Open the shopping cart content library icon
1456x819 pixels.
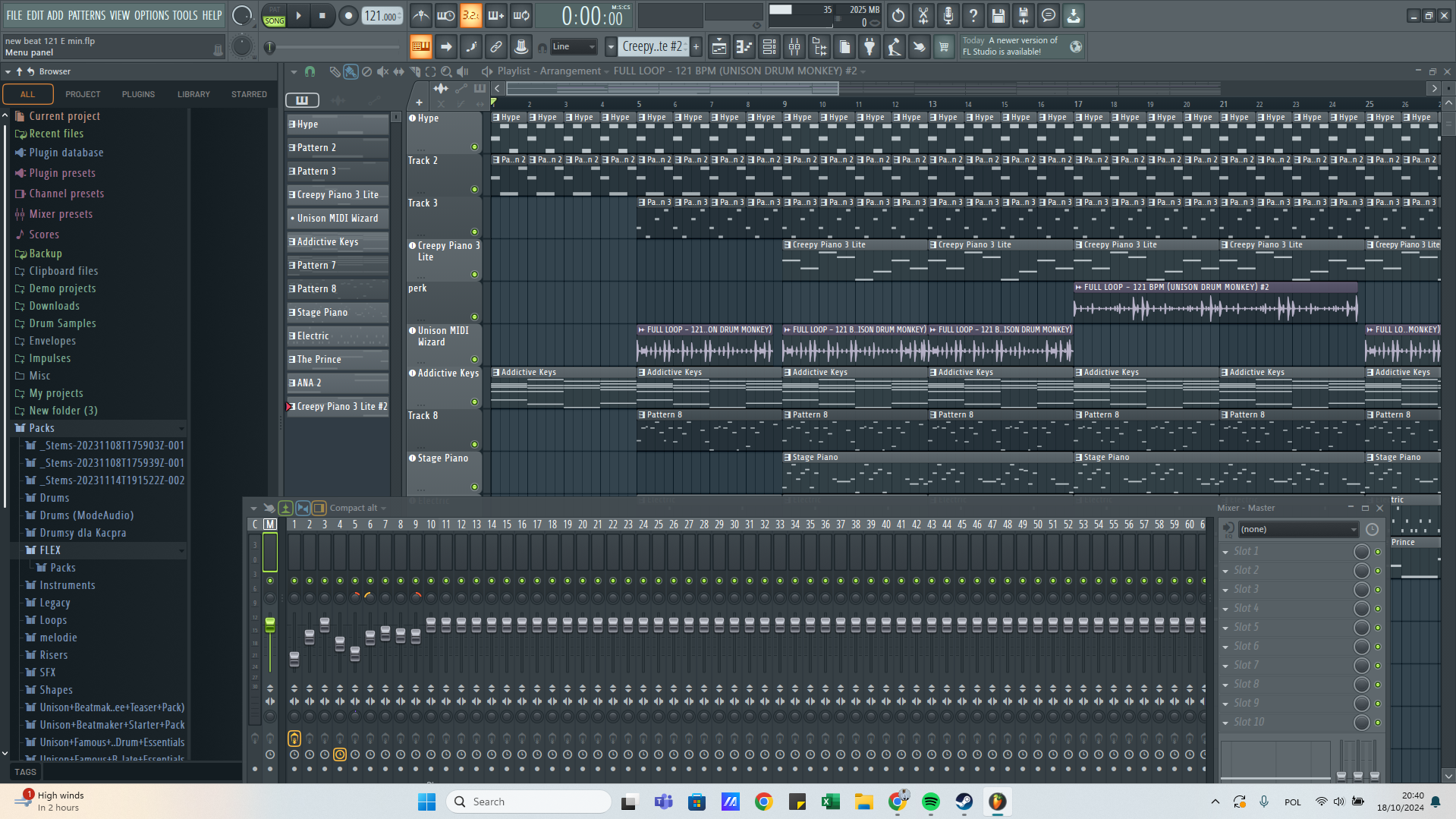[944, 47]
